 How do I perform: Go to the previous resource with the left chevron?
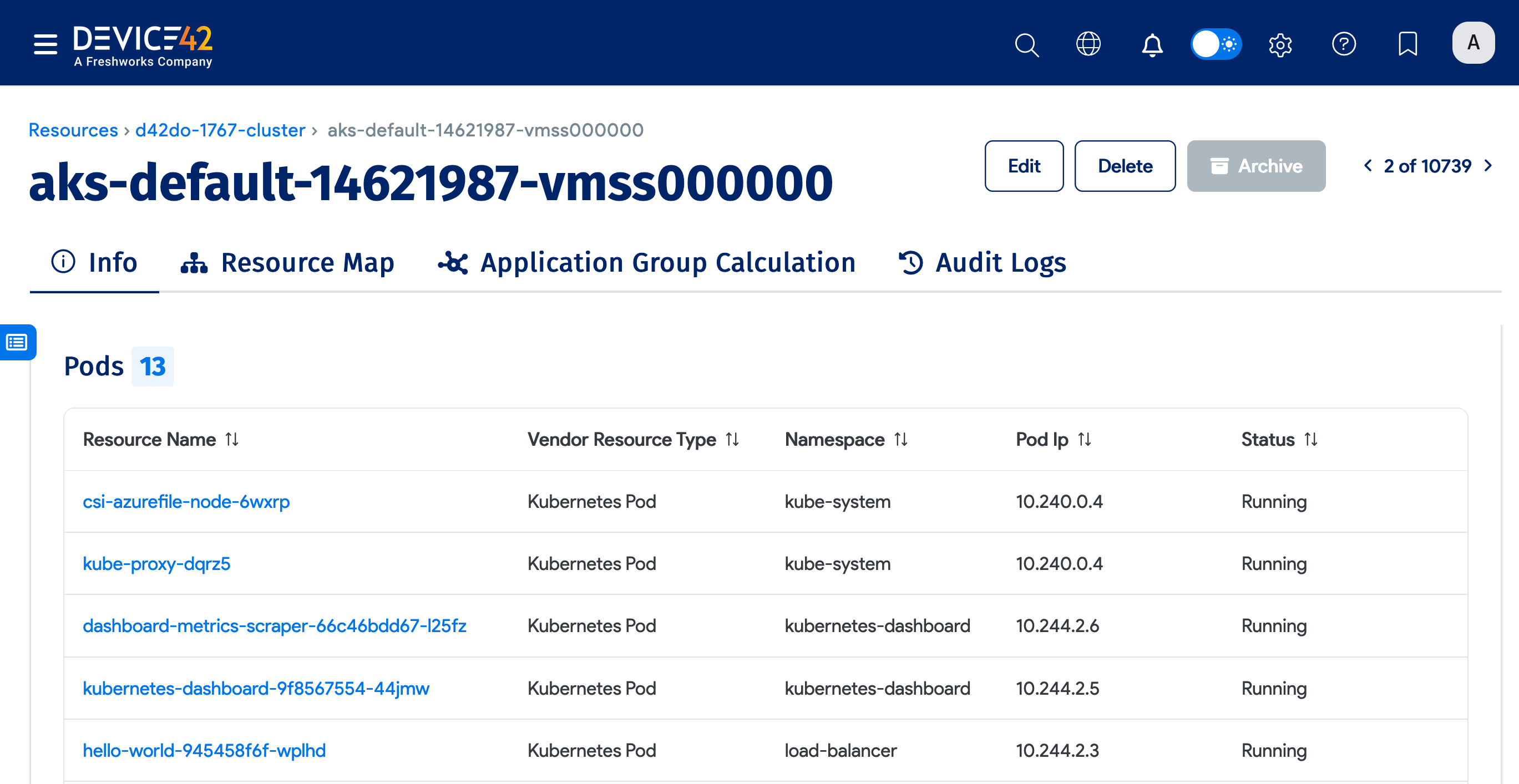[1368, 166]
